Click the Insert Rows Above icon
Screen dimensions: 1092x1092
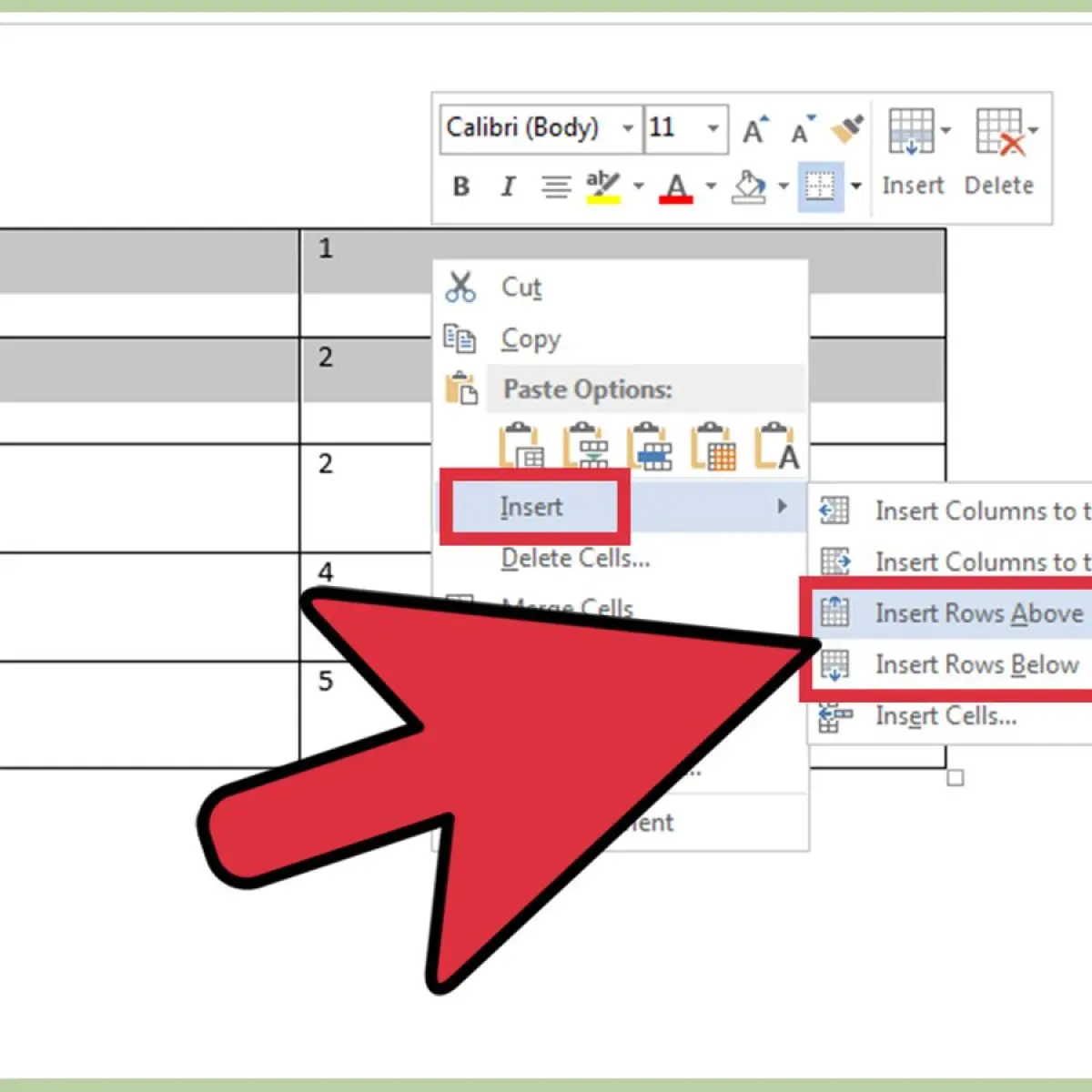point(834,612)
